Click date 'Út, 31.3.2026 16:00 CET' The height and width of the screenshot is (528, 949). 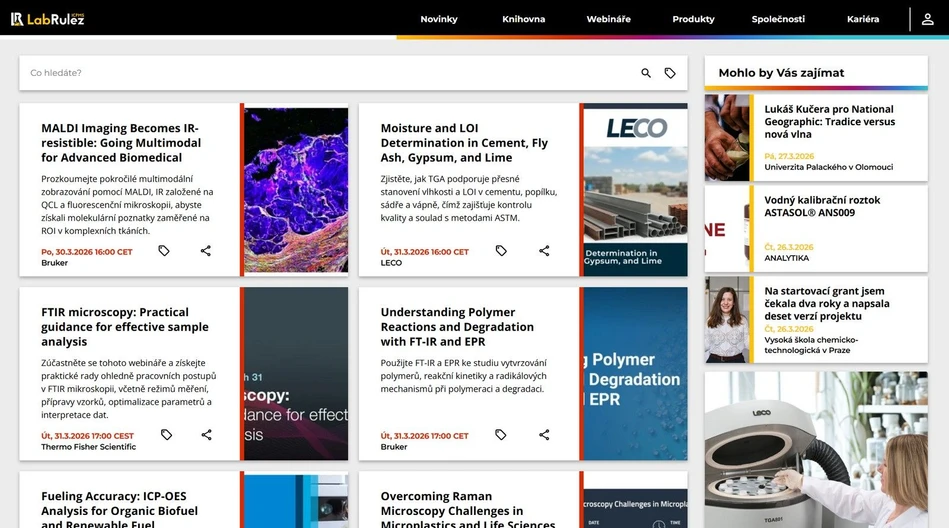pyautogui.click(x=424, y=252)
